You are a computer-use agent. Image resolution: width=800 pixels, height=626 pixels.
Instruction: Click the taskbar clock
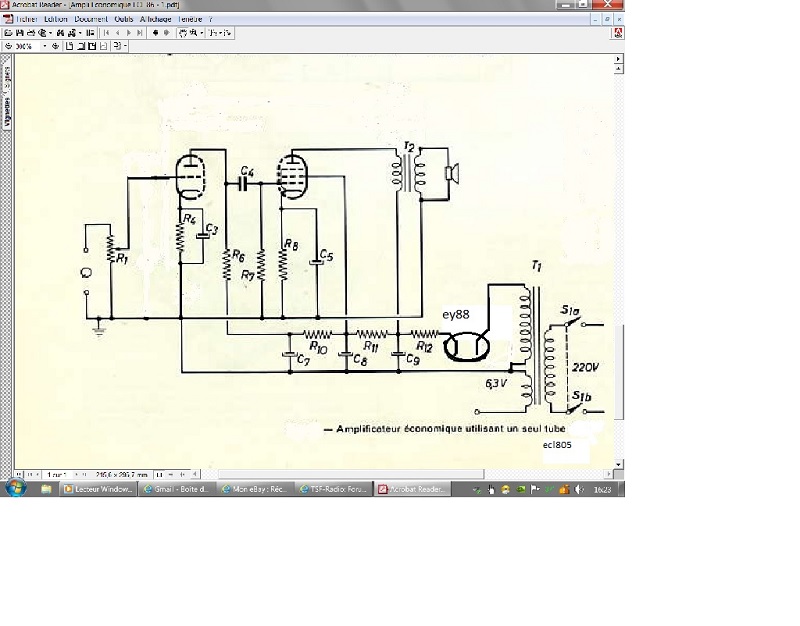point(602,490)
